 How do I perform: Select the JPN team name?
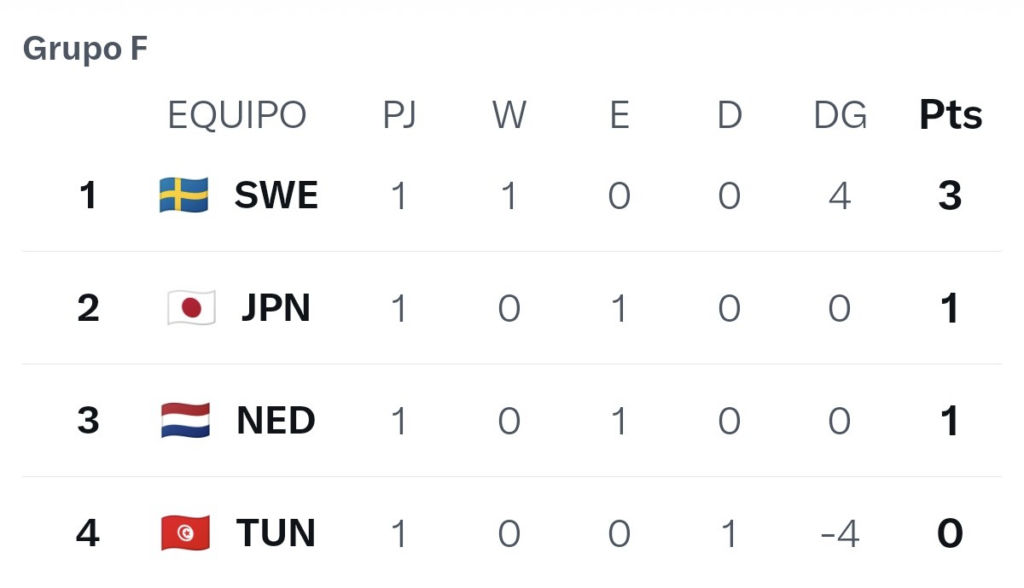(x=276, y=308)
